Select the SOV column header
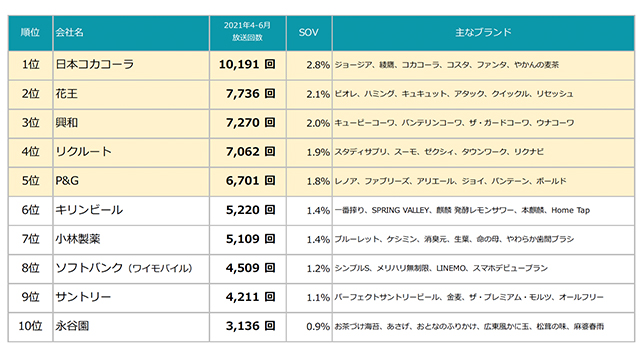The image size is (640, 360). click(309, 33)
